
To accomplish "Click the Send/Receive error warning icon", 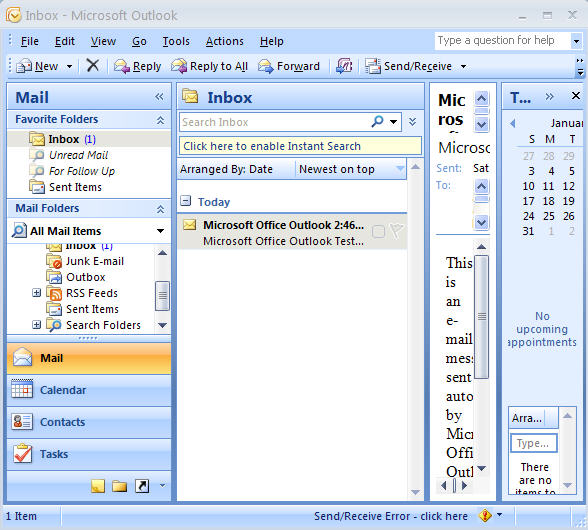I will 485,515.
